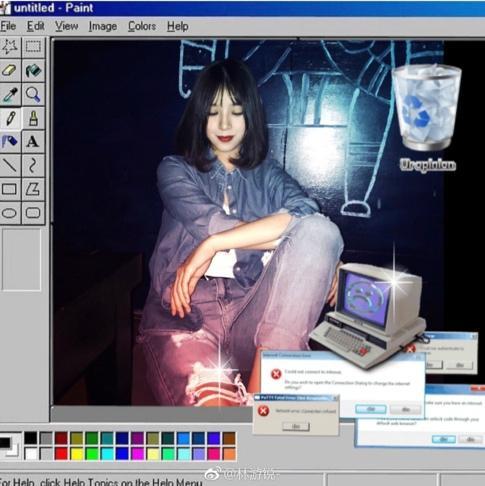The width and height of the screenshot is (485, 486).
Task: Pick the Eraser tool
Action: pos(10,70)
